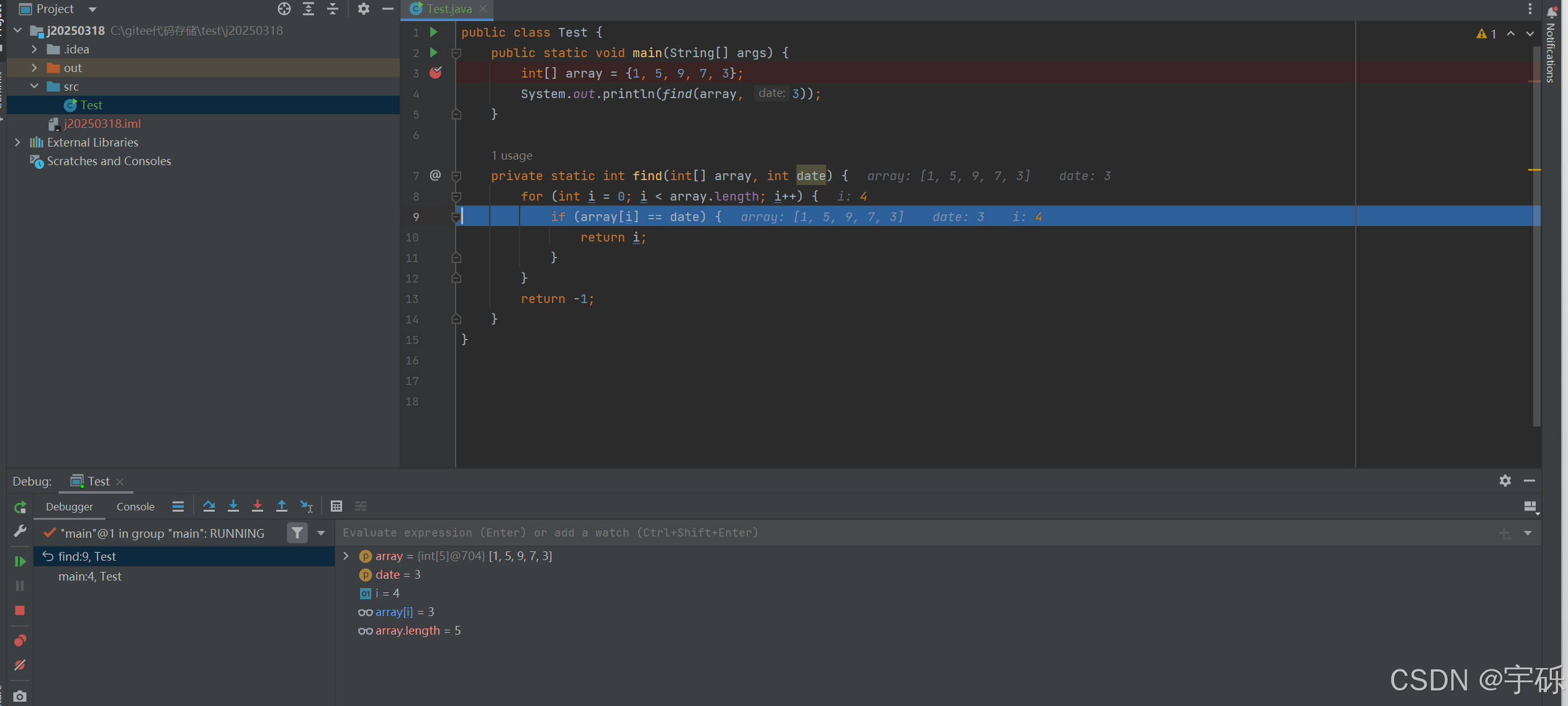Toggle the breakpoint on line 3
This screenshot has width=1568, height=706.
(x=436, y=73)
